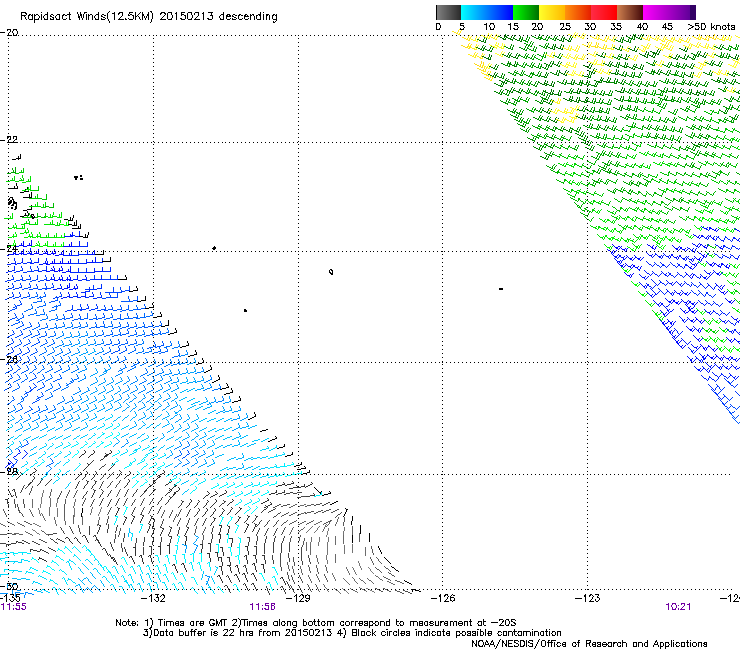Click the 'Times are GMT' note line

pos(315,623)
